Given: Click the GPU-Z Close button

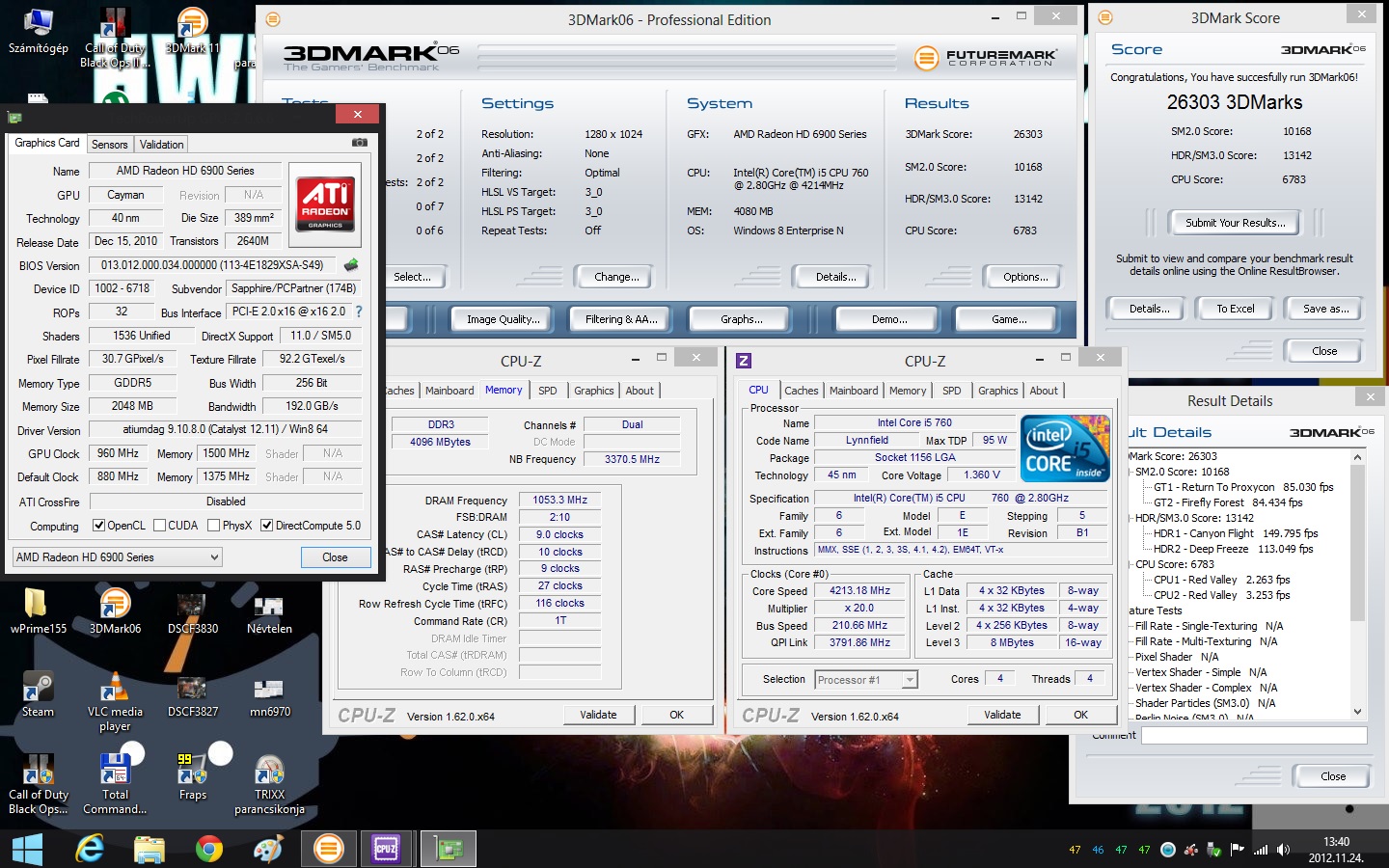Looking at the screenshot, I should (335, 556).
